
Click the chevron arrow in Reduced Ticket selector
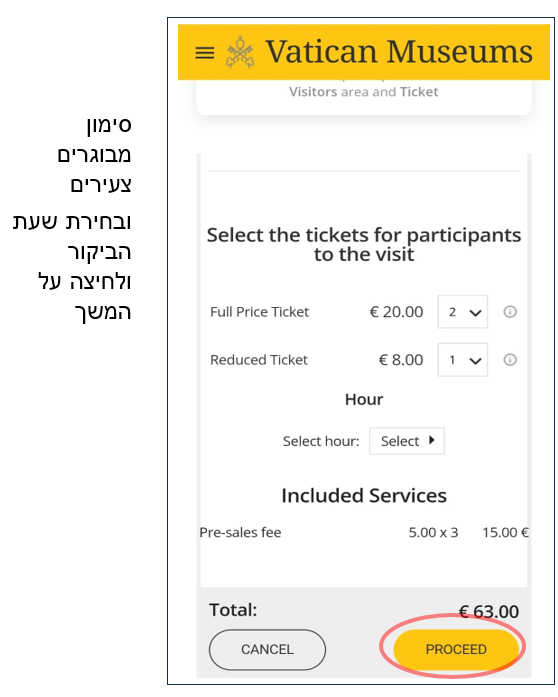475,361
